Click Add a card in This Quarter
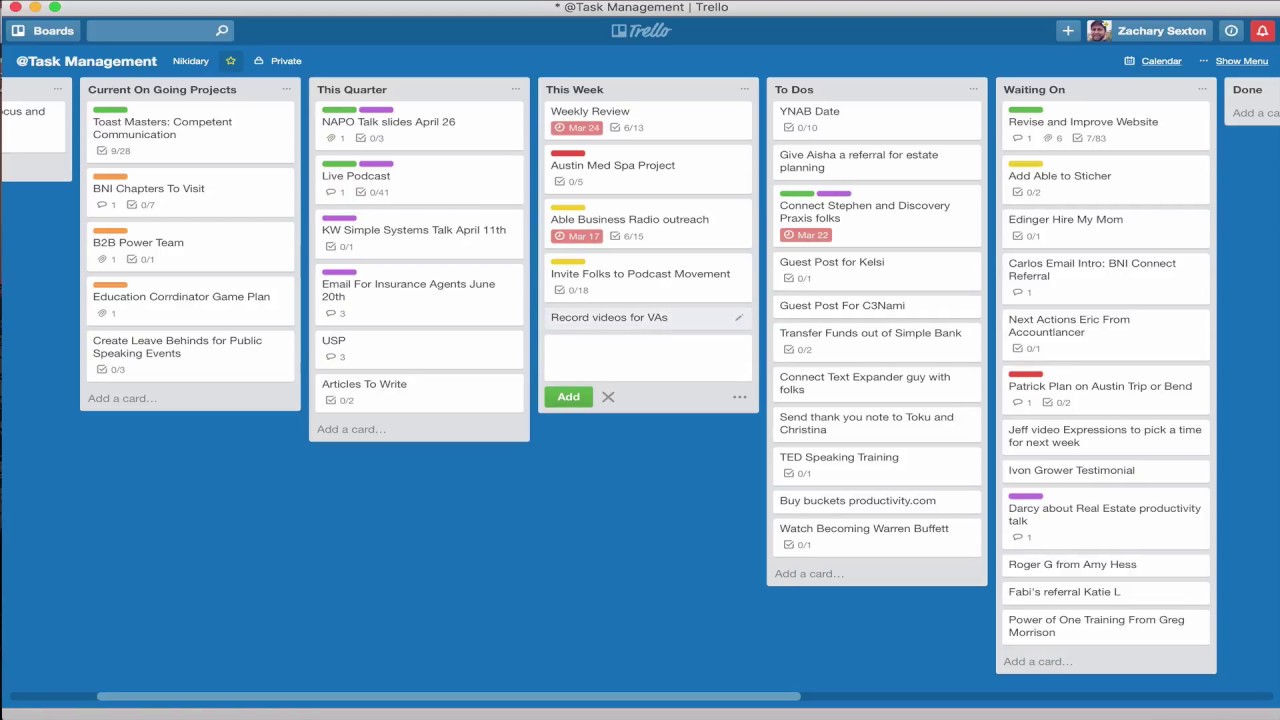1280x720 pixels. point(351,429)
